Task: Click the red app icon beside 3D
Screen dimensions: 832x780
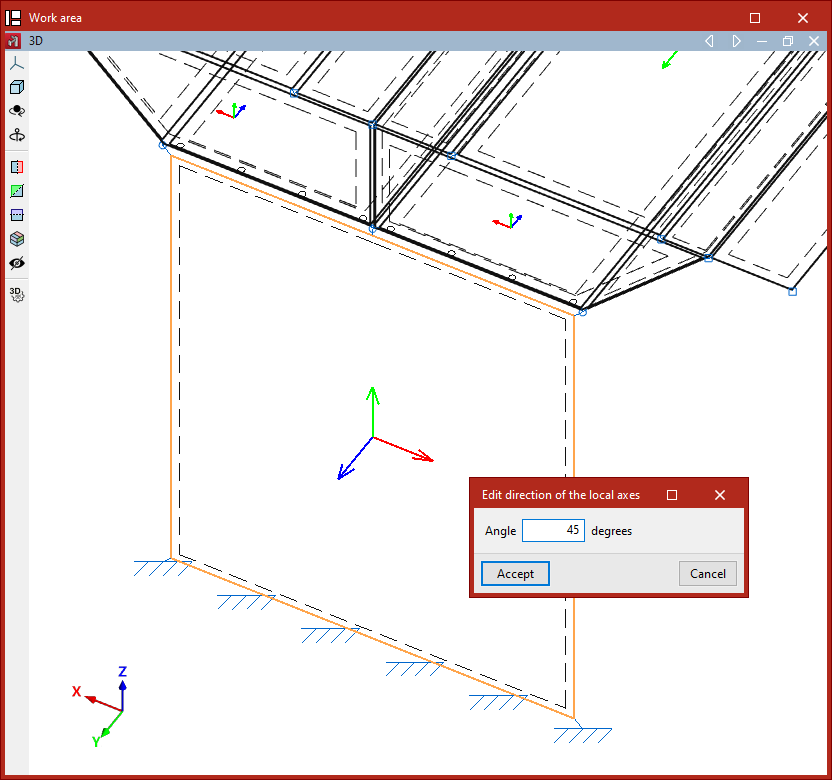Action: pyautogui.click(x=13, y=41)
